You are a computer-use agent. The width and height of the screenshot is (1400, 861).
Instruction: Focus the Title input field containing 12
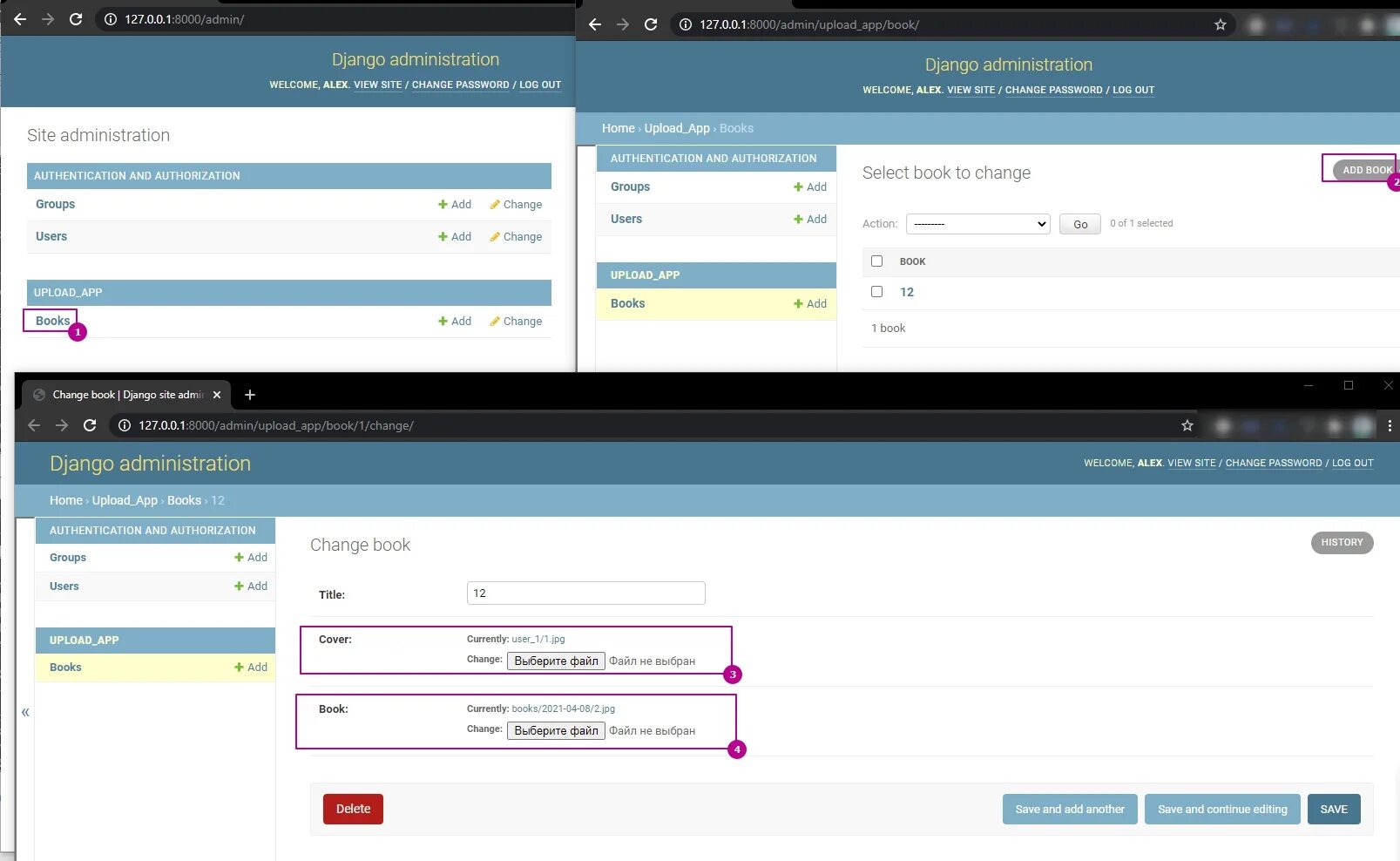[586, 593]
